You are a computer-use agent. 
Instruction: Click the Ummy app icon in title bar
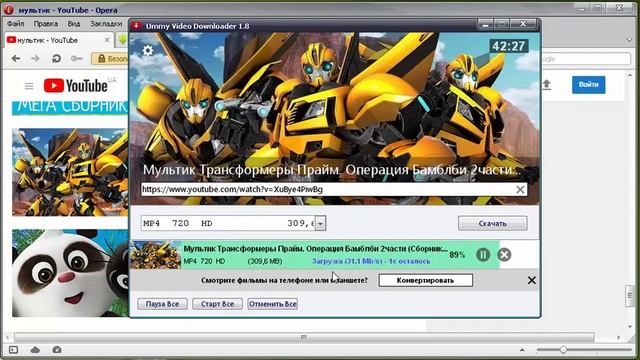point(136,26)
